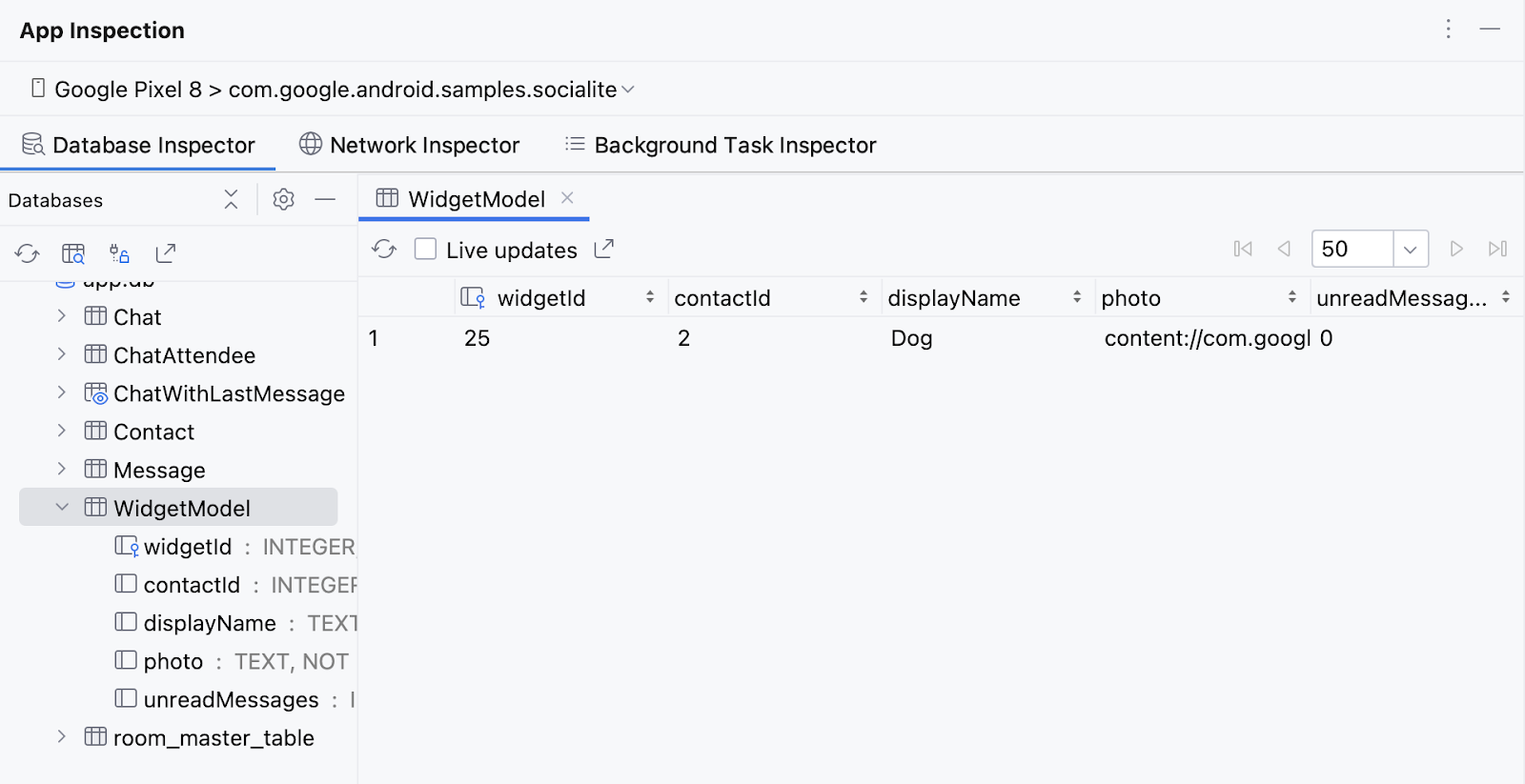Export the WidgetModel table to file
The width and height of the screenshot is (1525, 784).
coord(604,250)
